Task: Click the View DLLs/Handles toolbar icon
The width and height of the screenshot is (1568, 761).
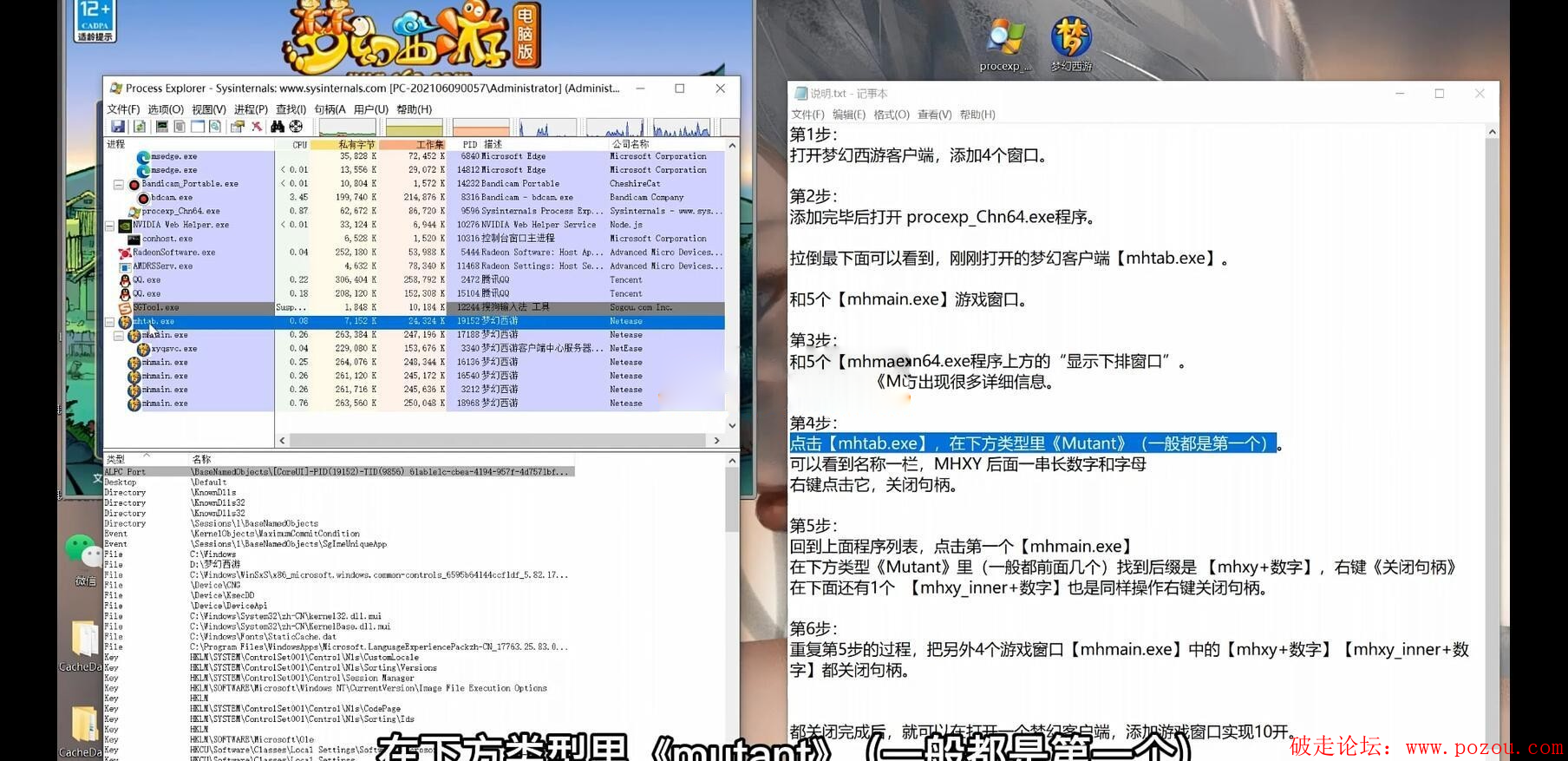Action: (x=215, y=127)
